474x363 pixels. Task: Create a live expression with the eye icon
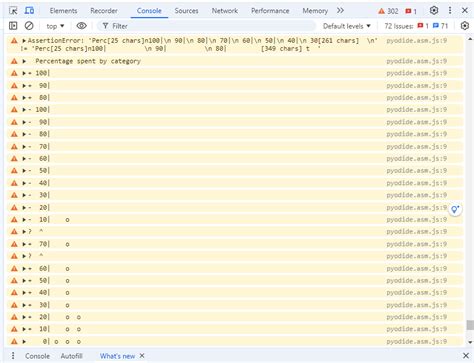pos(81,26)
